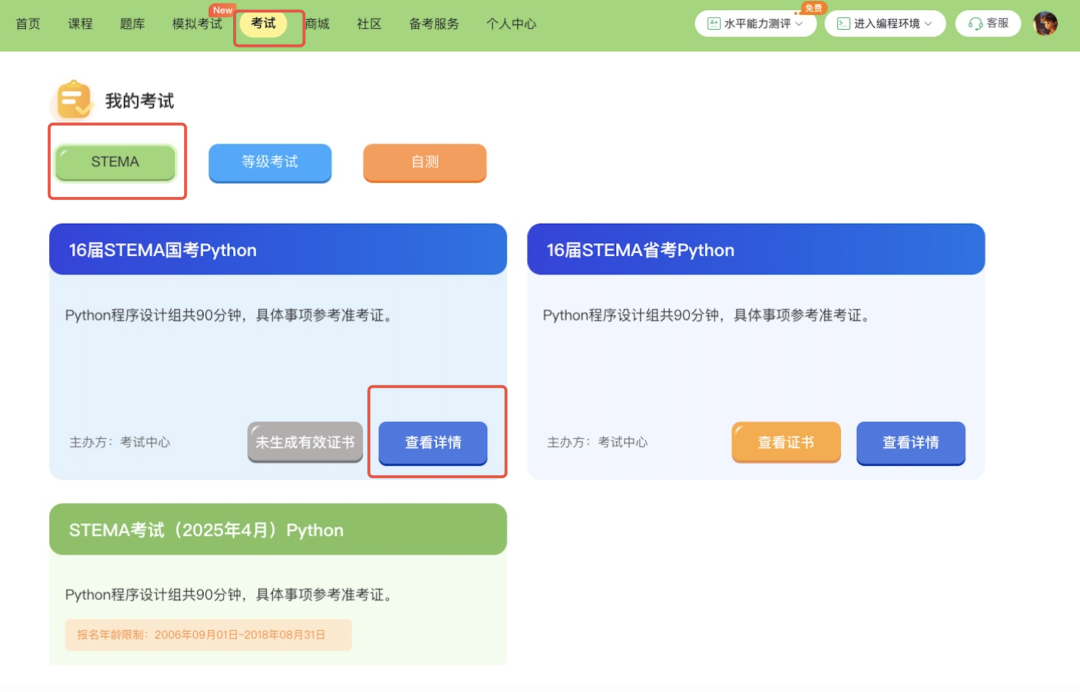The image size is (1080, 692).
Task: Go to 题库 in the navigation bar
Action: click(x=132, y=24)
